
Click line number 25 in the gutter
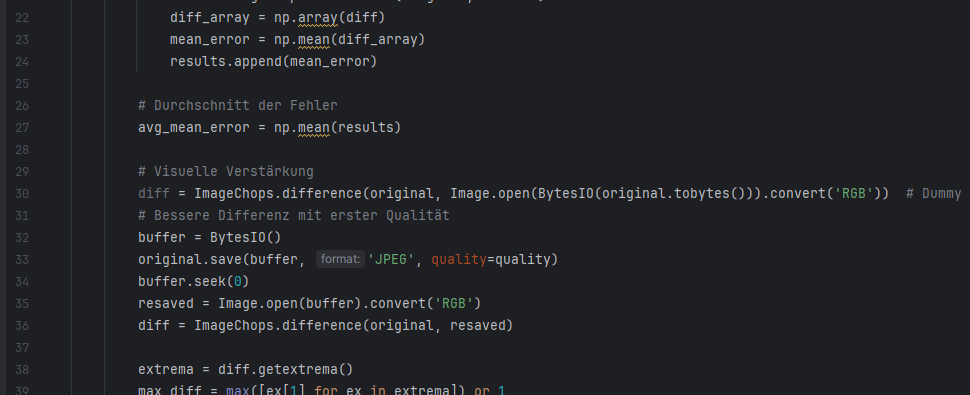coord(21,83)
